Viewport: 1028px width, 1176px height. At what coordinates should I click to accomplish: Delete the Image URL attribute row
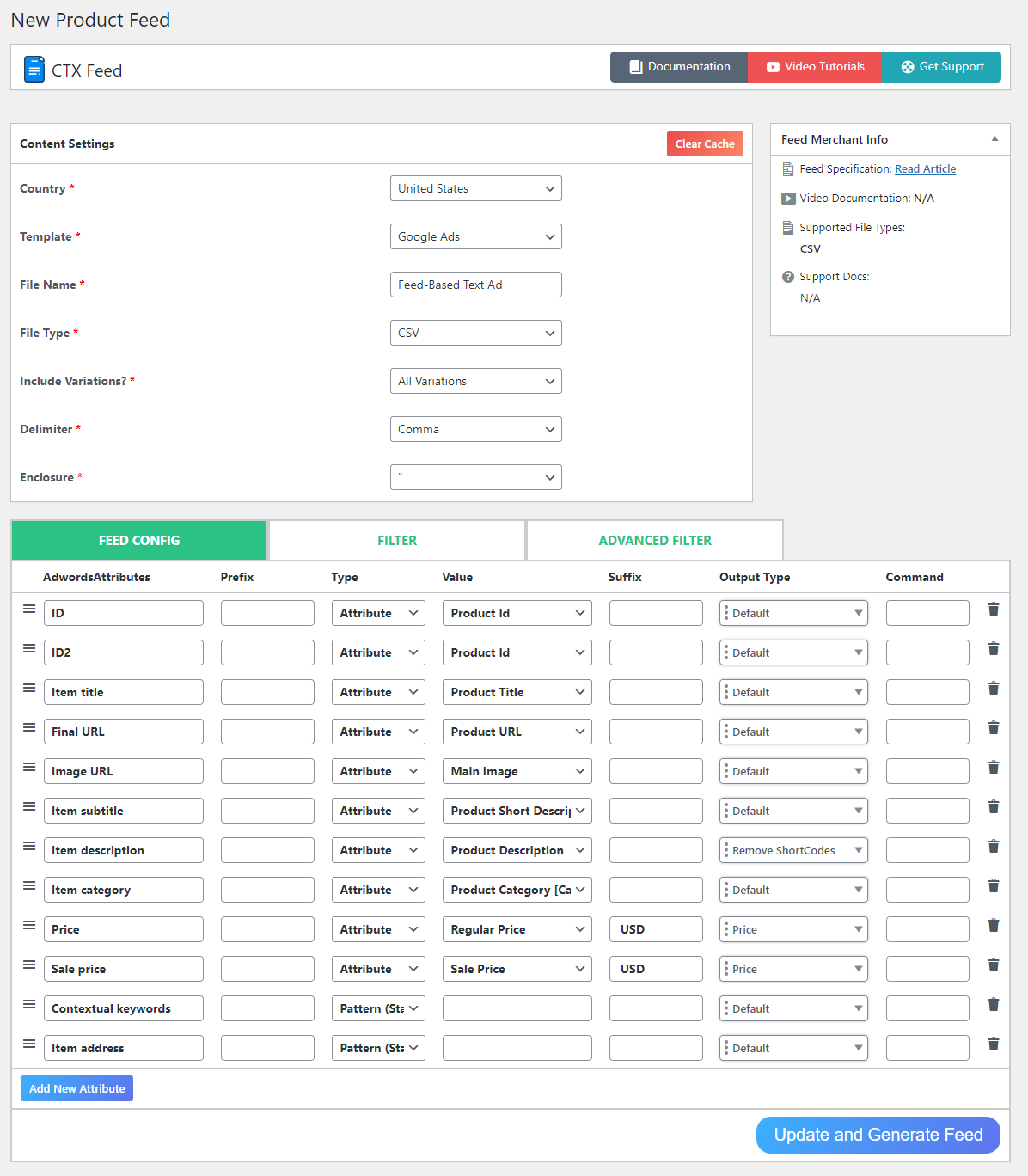point(994,767)
